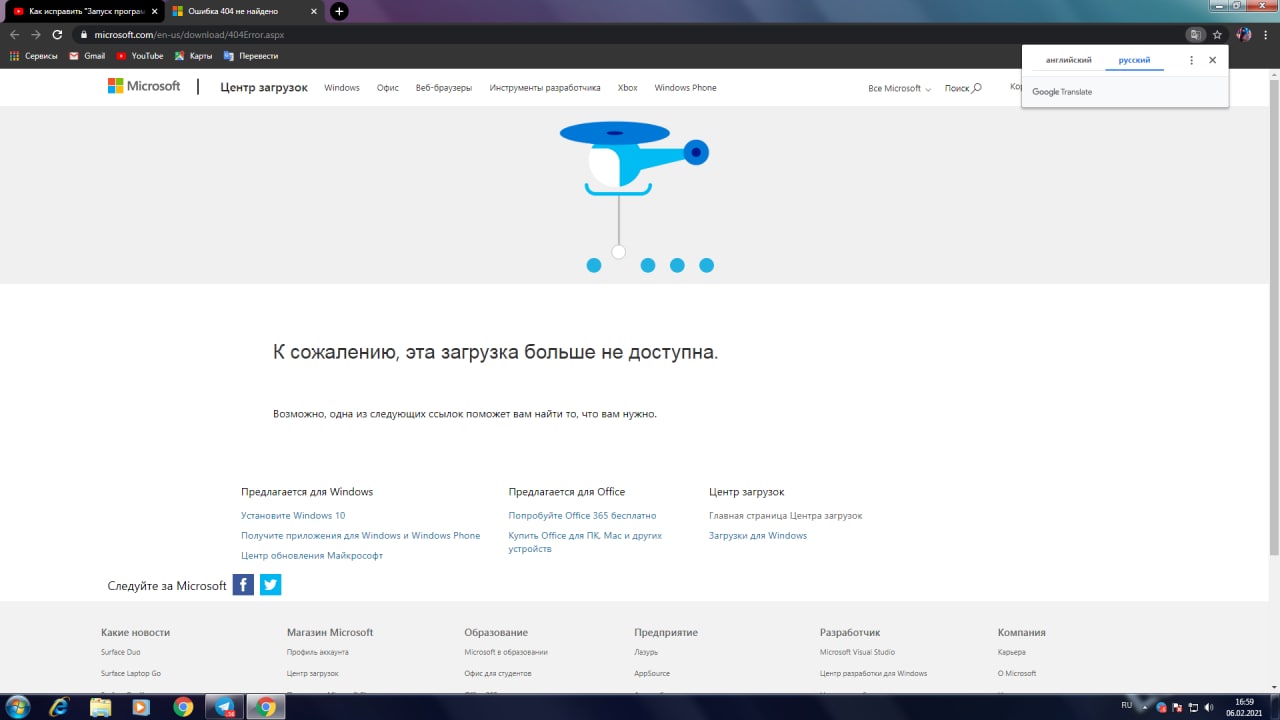
Task: Open Карьера footer link
Action: coord(1012,652)
